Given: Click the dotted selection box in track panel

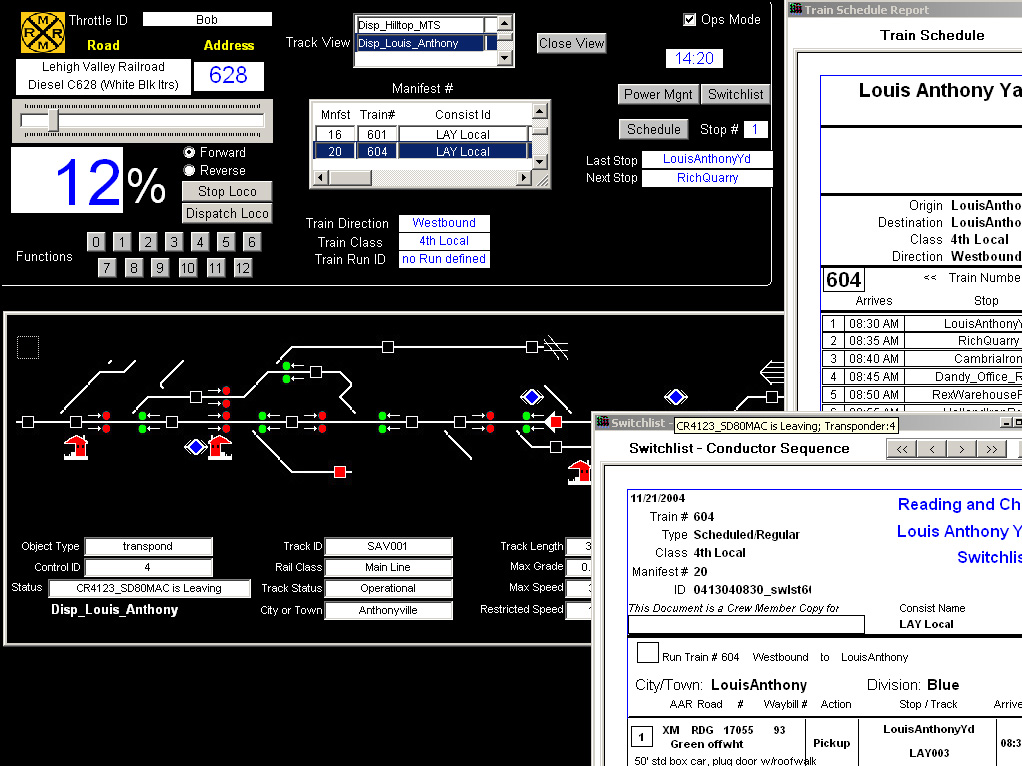Looking at the screenshot, I should (28, 347).
